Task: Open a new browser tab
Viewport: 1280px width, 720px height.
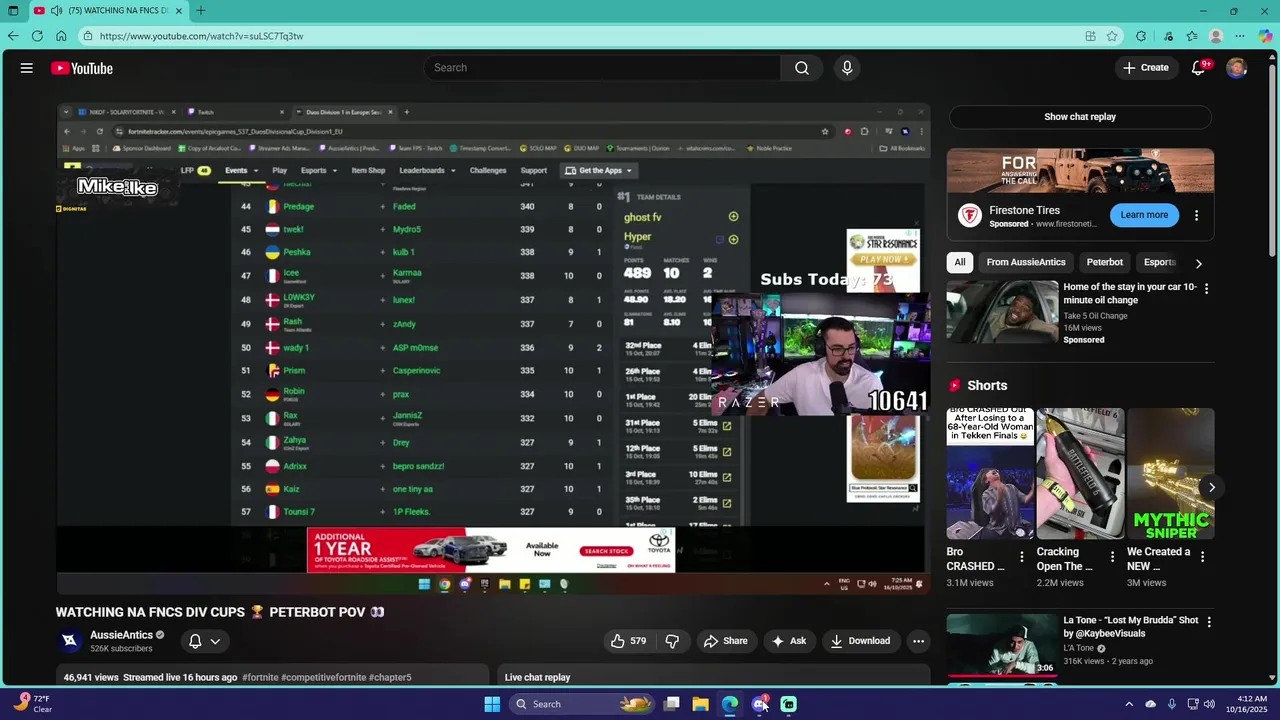Action: pos(201,11)
